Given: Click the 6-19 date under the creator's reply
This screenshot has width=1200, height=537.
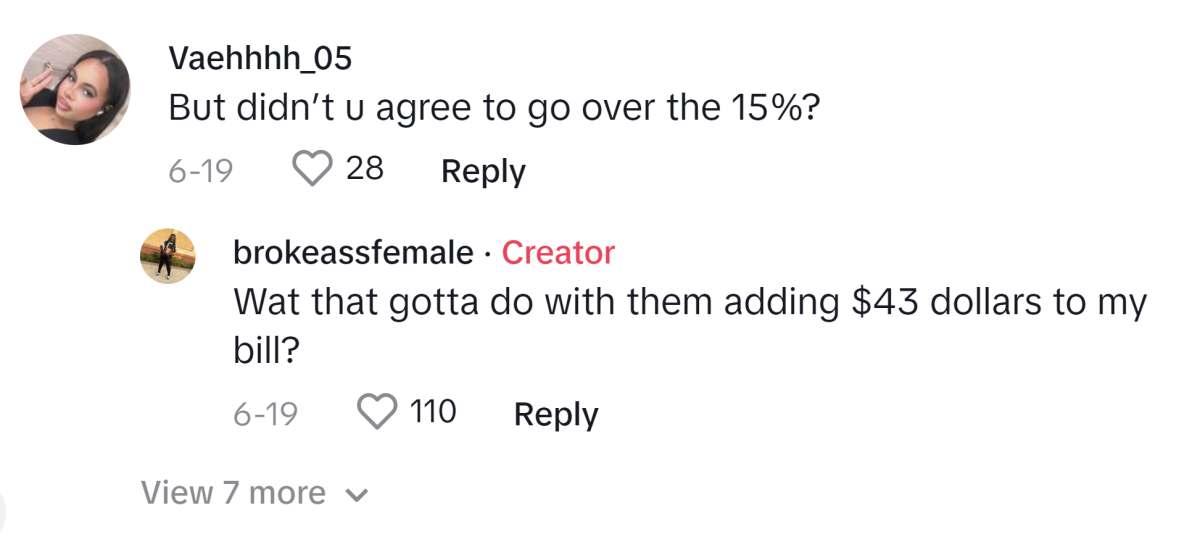Looking at the screenshot, I should click(265, 413).
